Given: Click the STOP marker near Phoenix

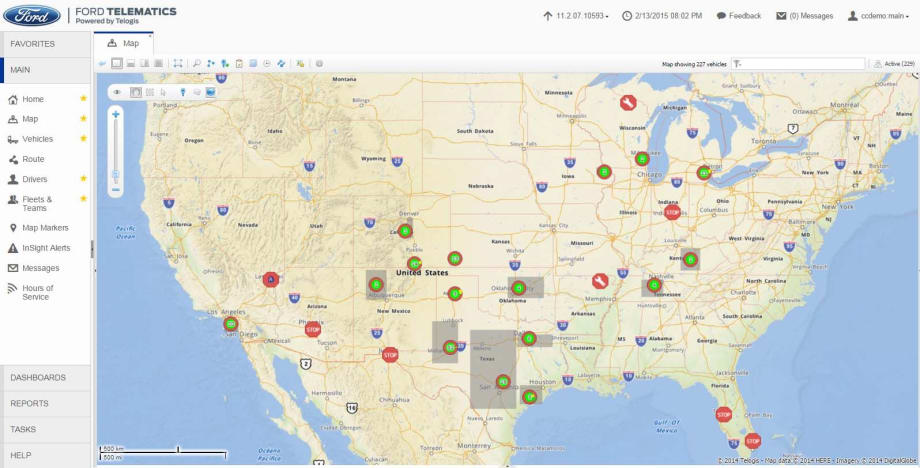Looking at the screenshot, I should point(313,329).
